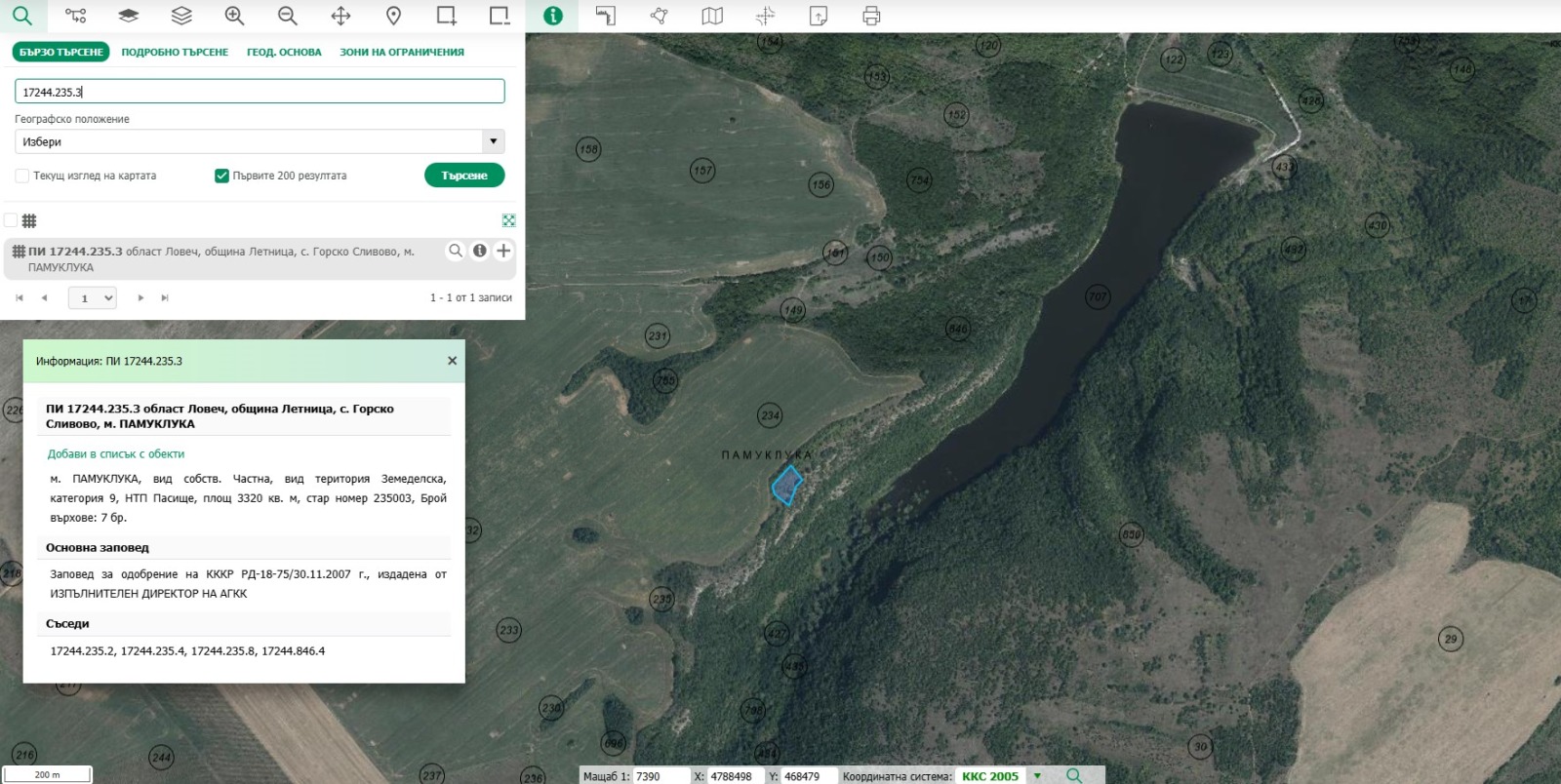The image size is (1561, 784).
Task: Uncheck 'Първите 200 резултата' option
Action: click(221, 176)
